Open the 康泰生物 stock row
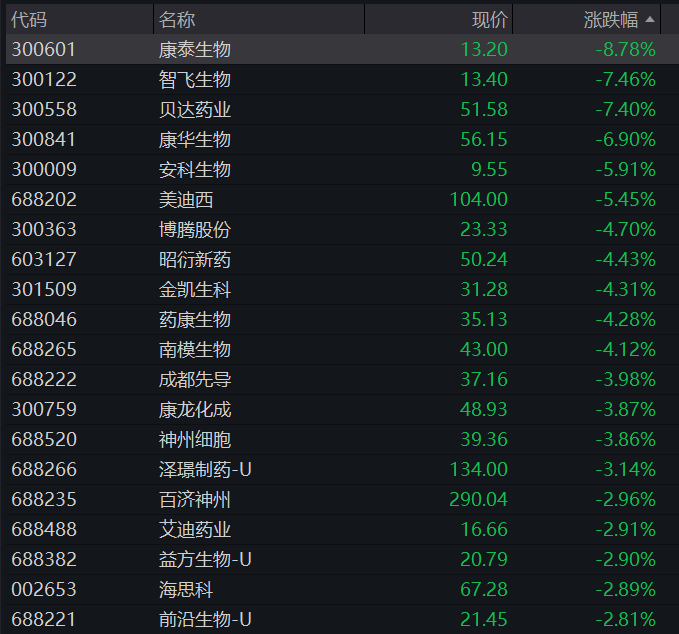Viewport: 679px width, 634px height. tap(342, 49)
